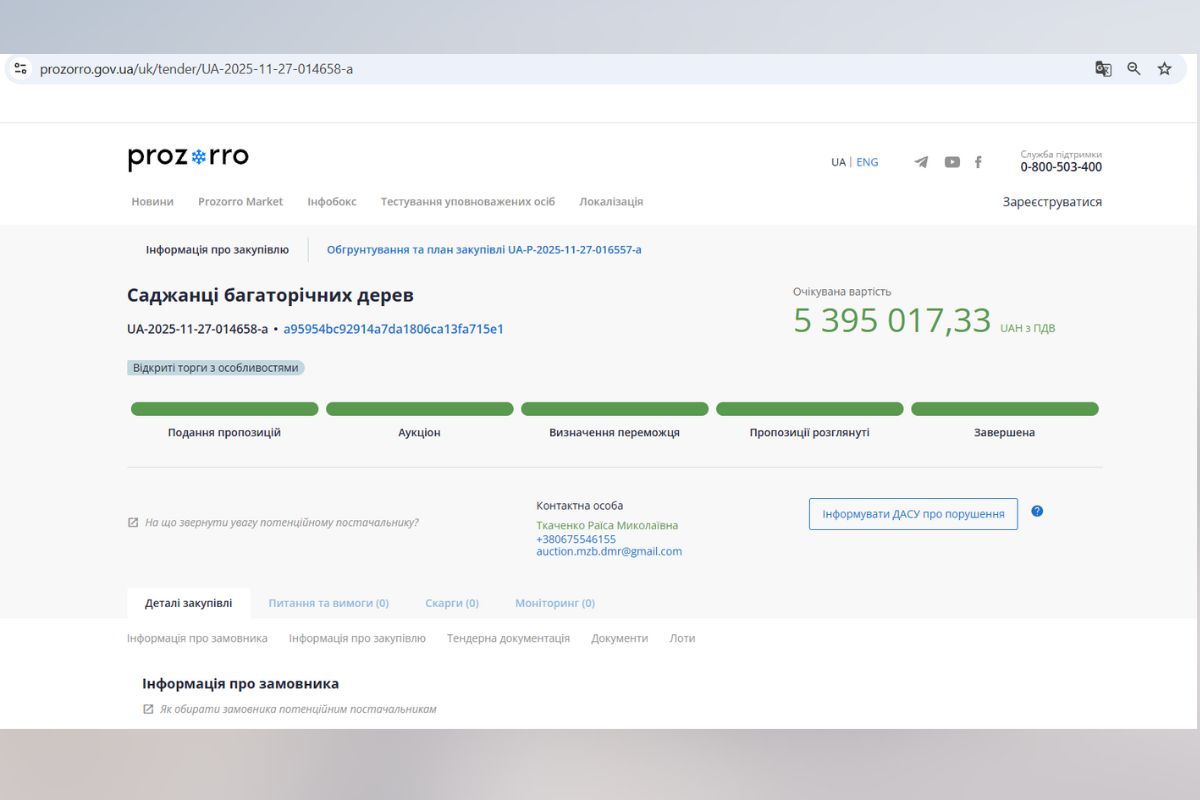Bookmark the page via the star icon
Screen dimensions: 1200x800
coord(1163,69)
